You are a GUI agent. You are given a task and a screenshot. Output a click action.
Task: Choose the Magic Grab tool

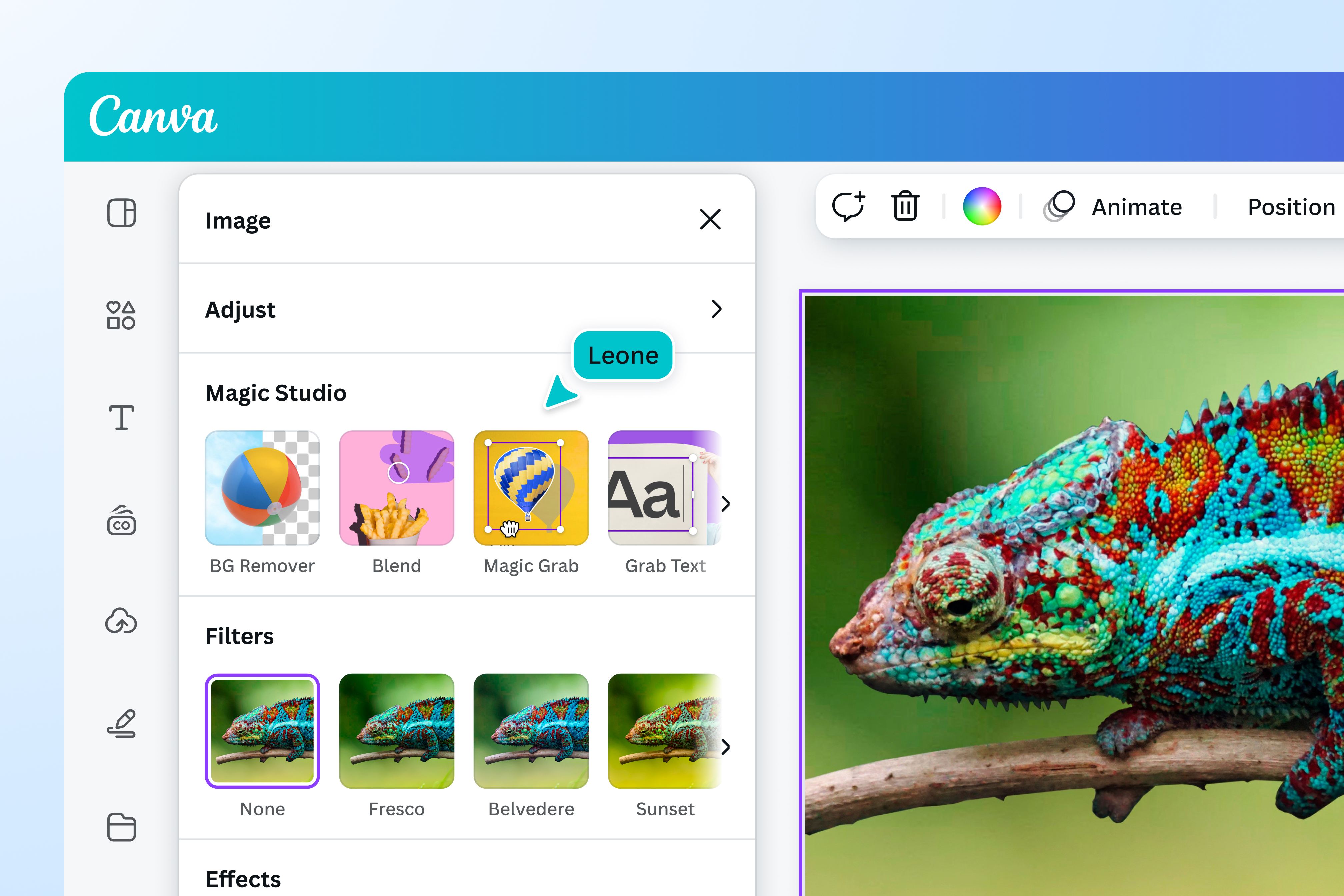(531, 488)
